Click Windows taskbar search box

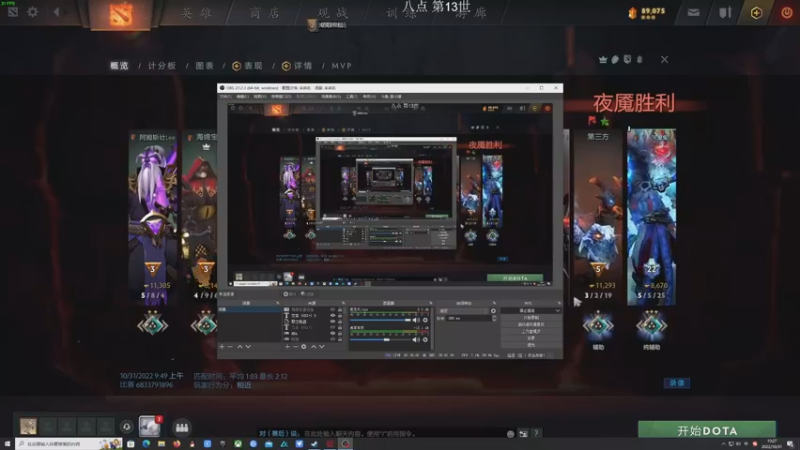click(x=68, y=444)
